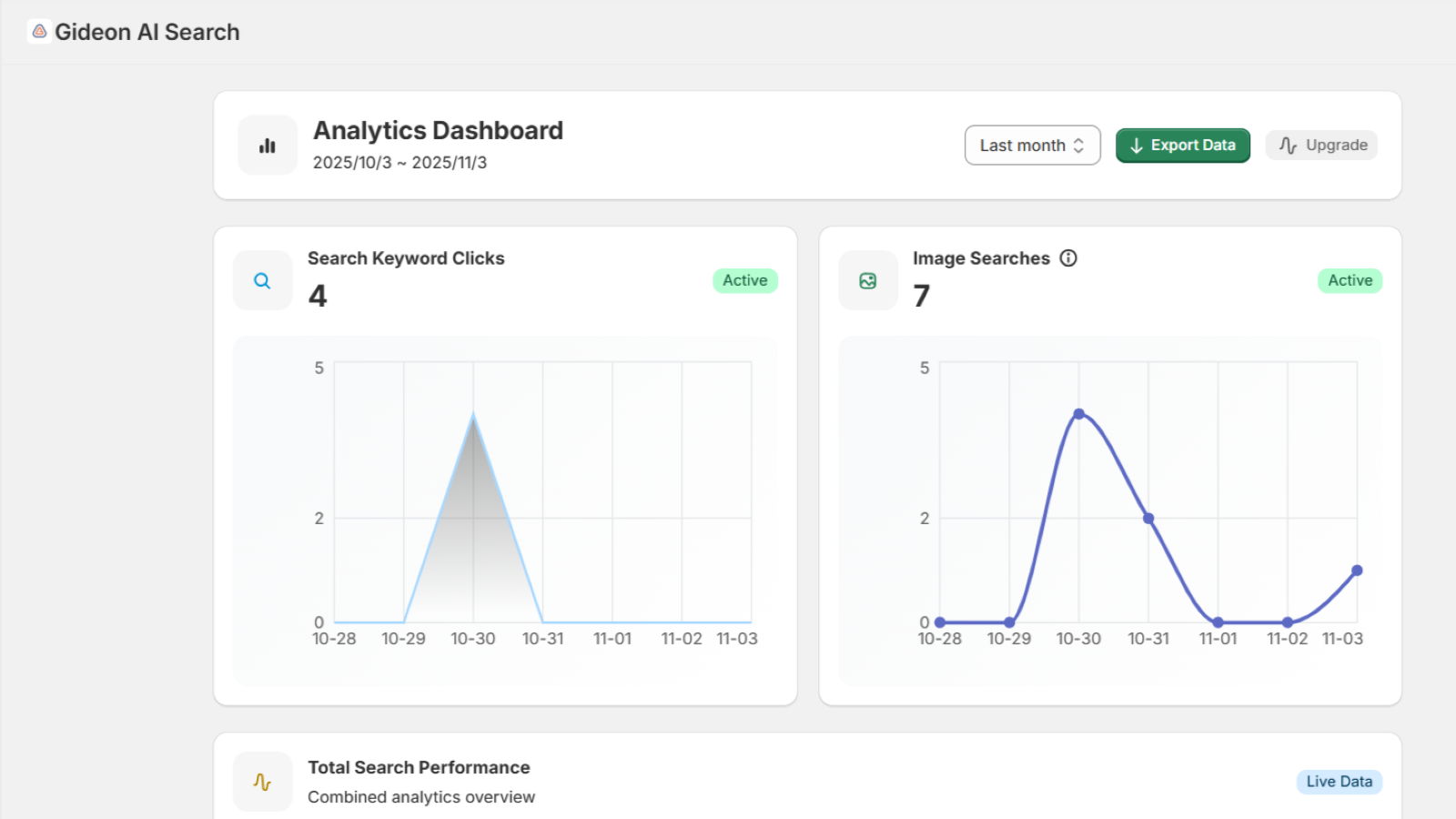Viewport: 1456px width, 819px height.
Task: Click the chevron arrows on Last month selector
Action: [x=1079, y=146]
